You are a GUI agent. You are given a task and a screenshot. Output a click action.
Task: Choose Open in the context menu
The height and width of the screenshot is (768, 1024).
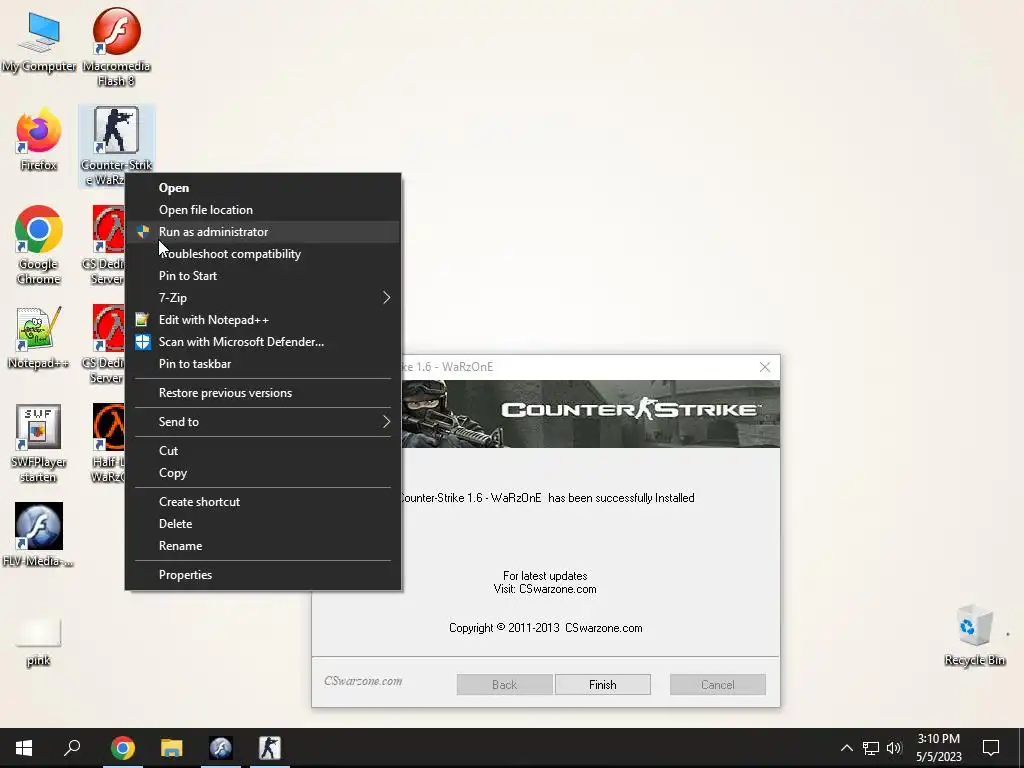263,188
